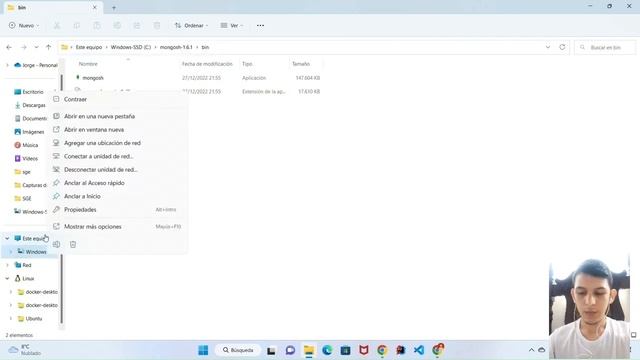Click Windows-SSD (C:) in breadcrumb
The image size is (640, 360).
coord(131,47)
